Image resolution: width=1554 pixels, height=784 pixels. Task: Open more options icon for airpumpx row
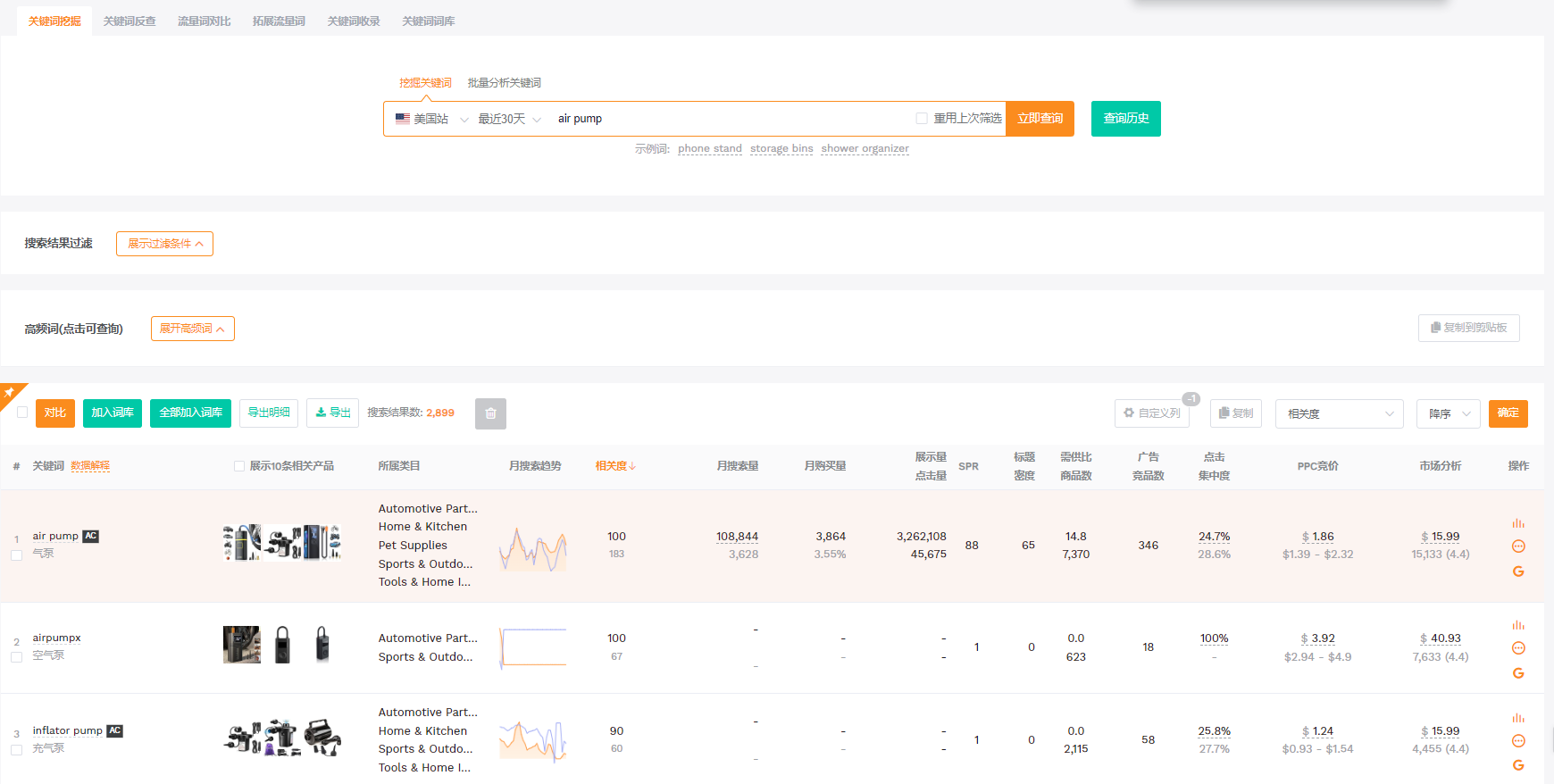point(1518,648)
